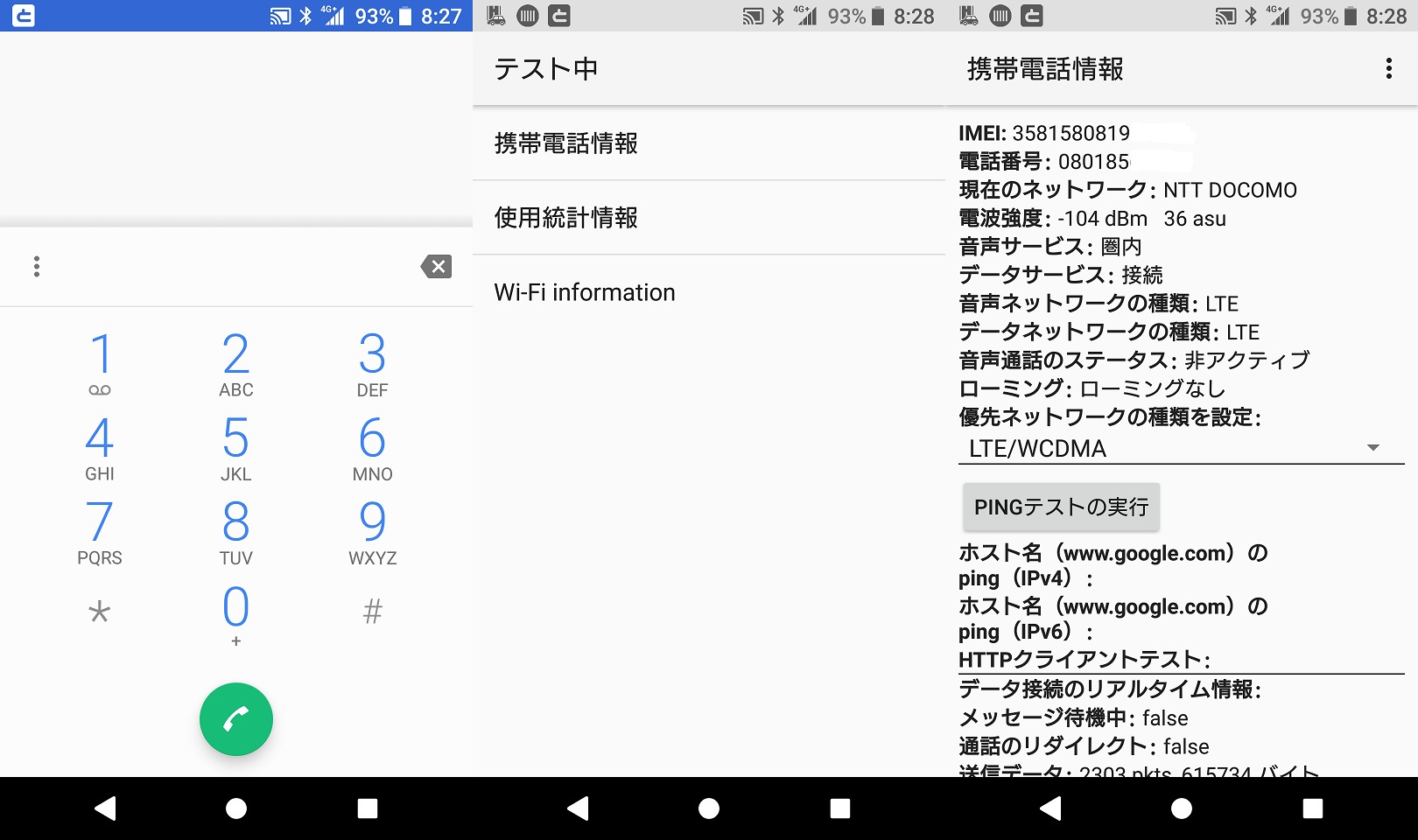Tap the PINGテストの実行 button
This screenshot has height=840, width=1418.
pyautogui.click(x=1061, y=507)
